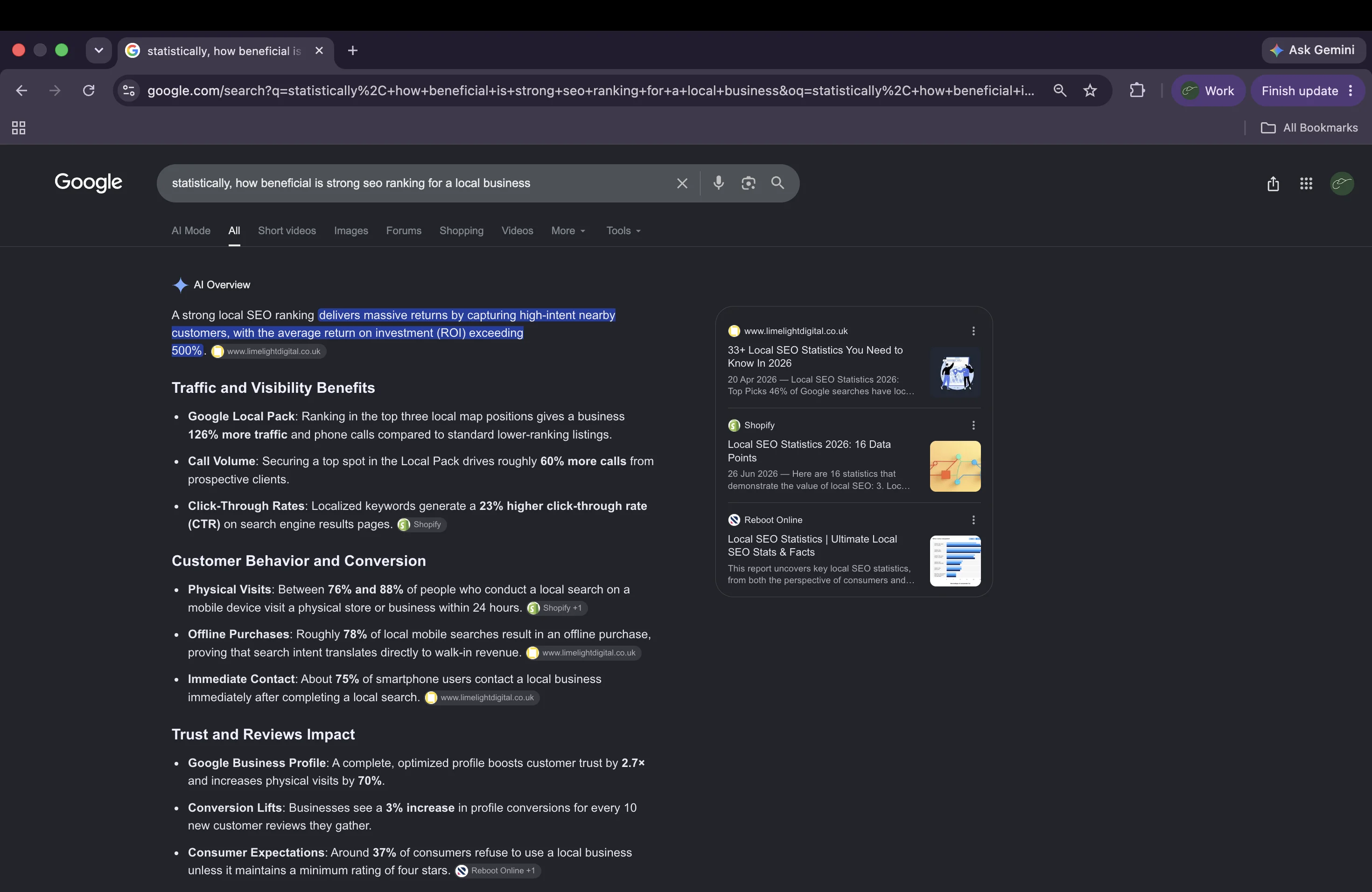Viewport: 1372px width, 892px height.
Task: Search by image with Lens icon
Action: pyautogui.click(x=748, y=183)
